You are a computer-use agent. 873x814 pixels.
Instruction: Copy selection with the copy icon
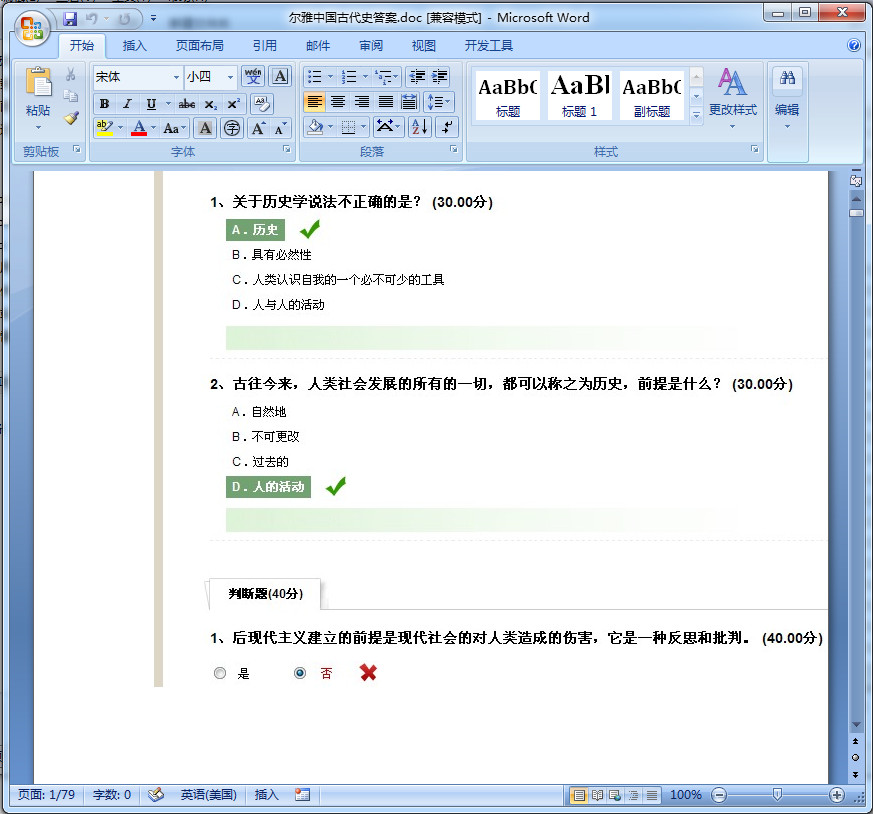[71, 96]
